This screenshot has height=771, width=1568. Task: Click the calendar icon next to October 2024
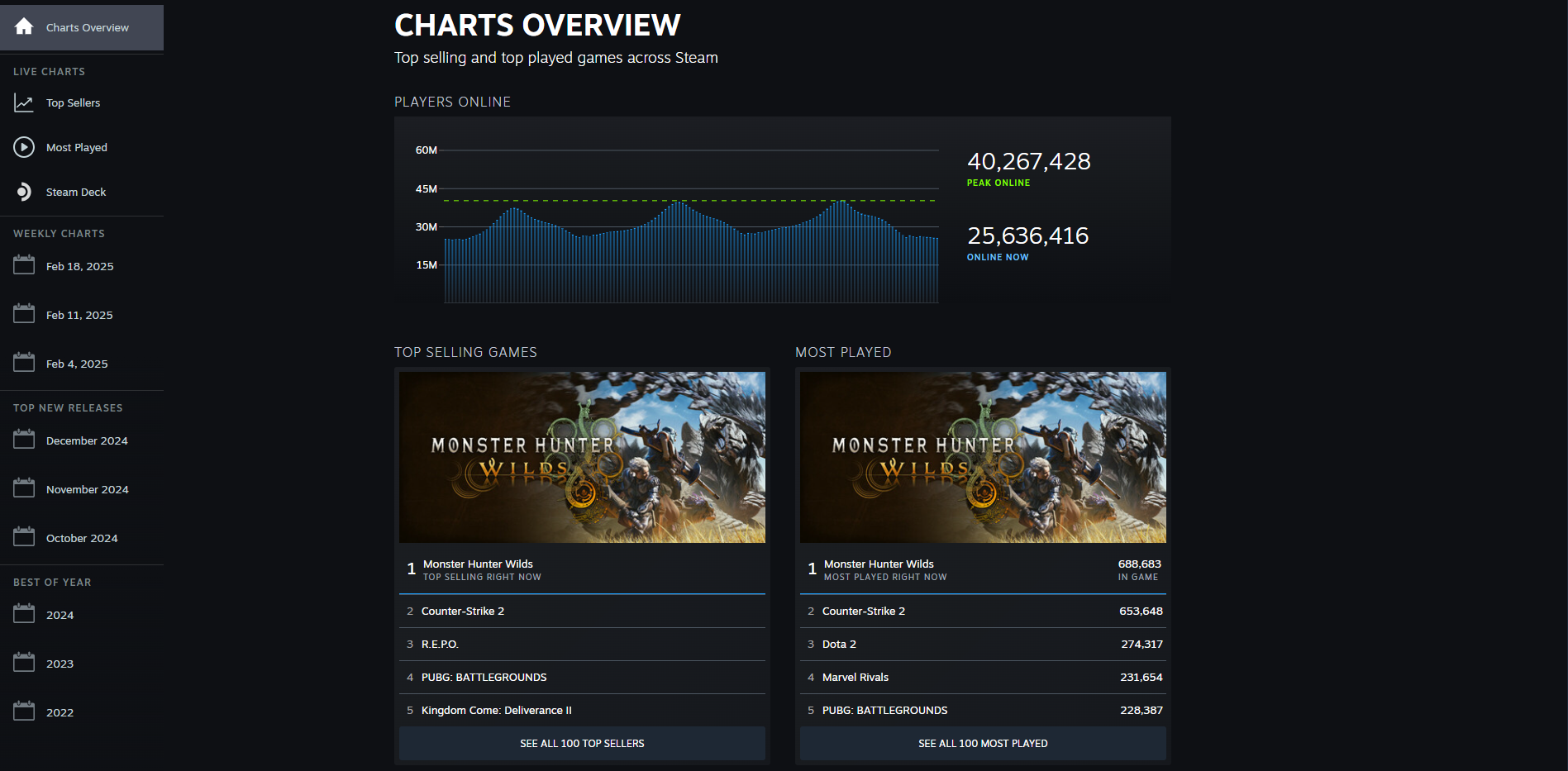tap(24, 537)
